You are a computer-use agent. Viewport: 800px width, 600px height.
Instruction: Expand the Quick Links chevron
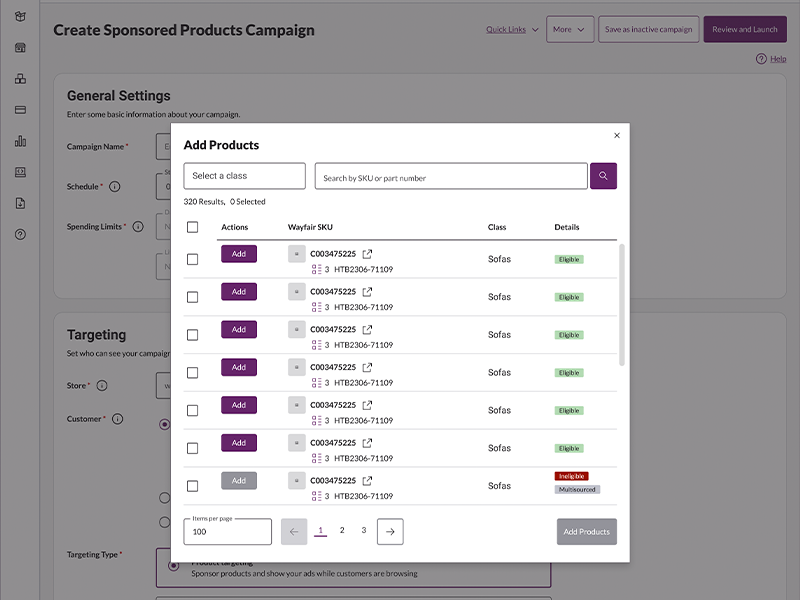point(535,30)
